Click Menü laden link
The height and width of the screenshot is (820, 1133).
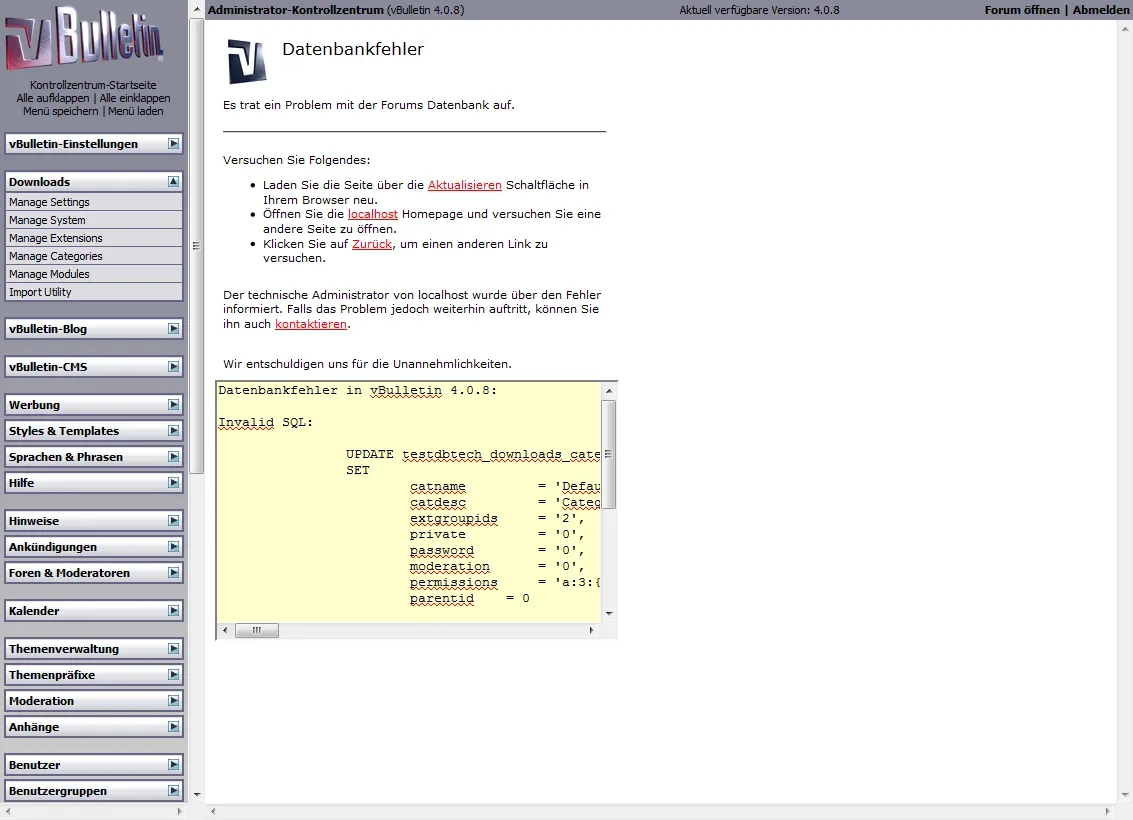coord(136,111)
